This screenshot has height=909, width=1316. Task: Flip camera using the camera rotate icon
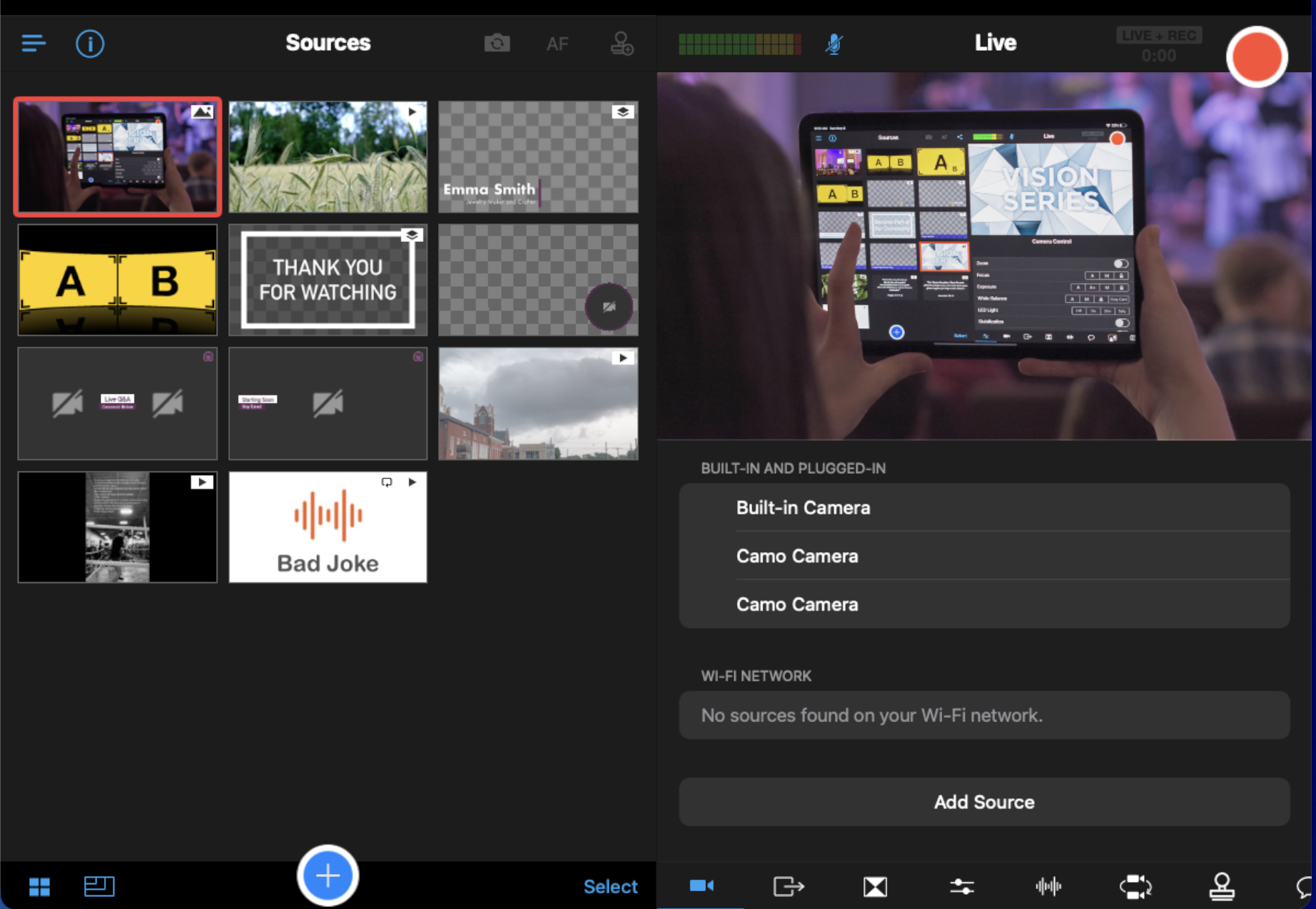(x=497, y=44)
